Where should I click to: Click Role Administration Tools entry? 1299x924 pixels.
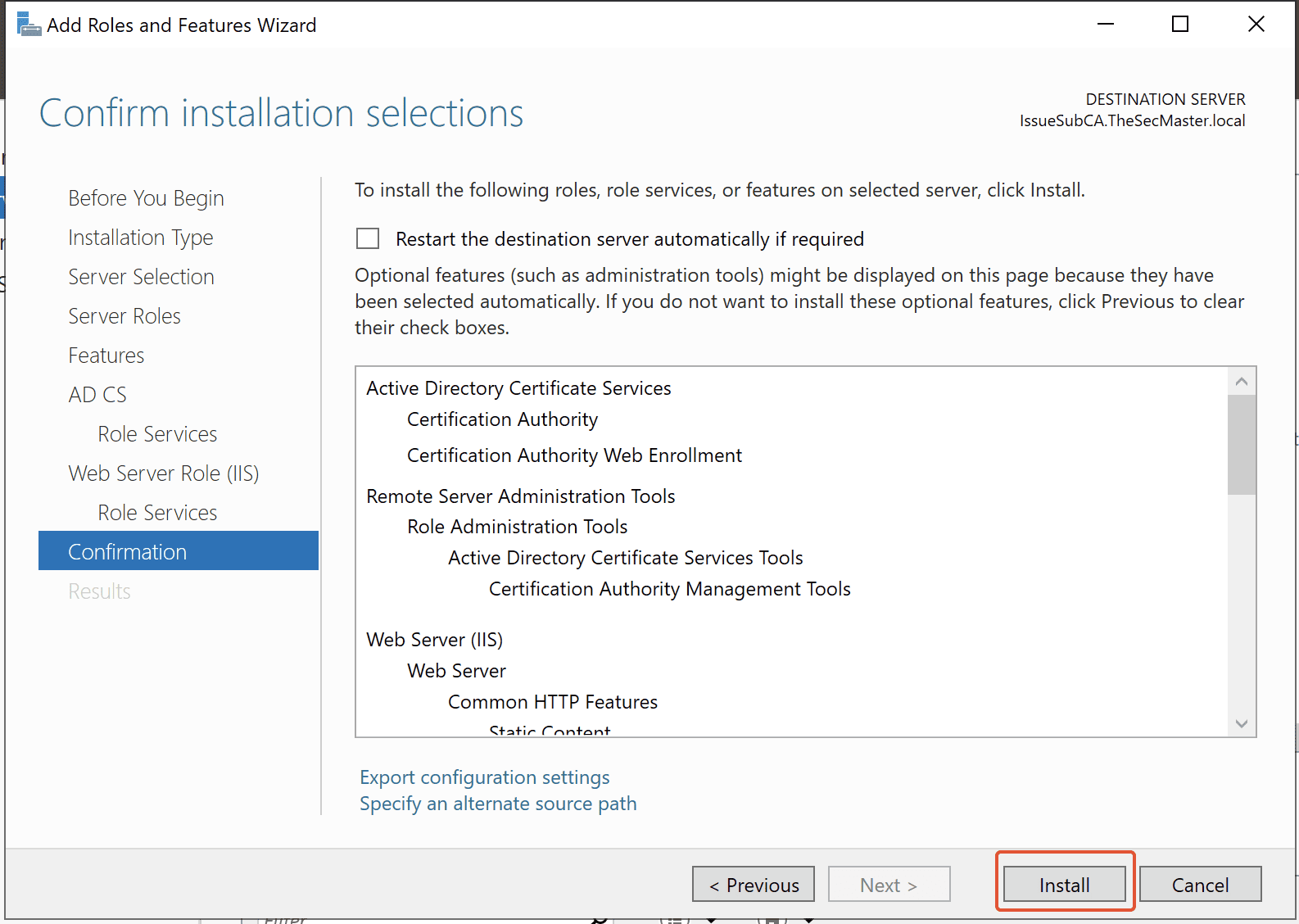518,527
